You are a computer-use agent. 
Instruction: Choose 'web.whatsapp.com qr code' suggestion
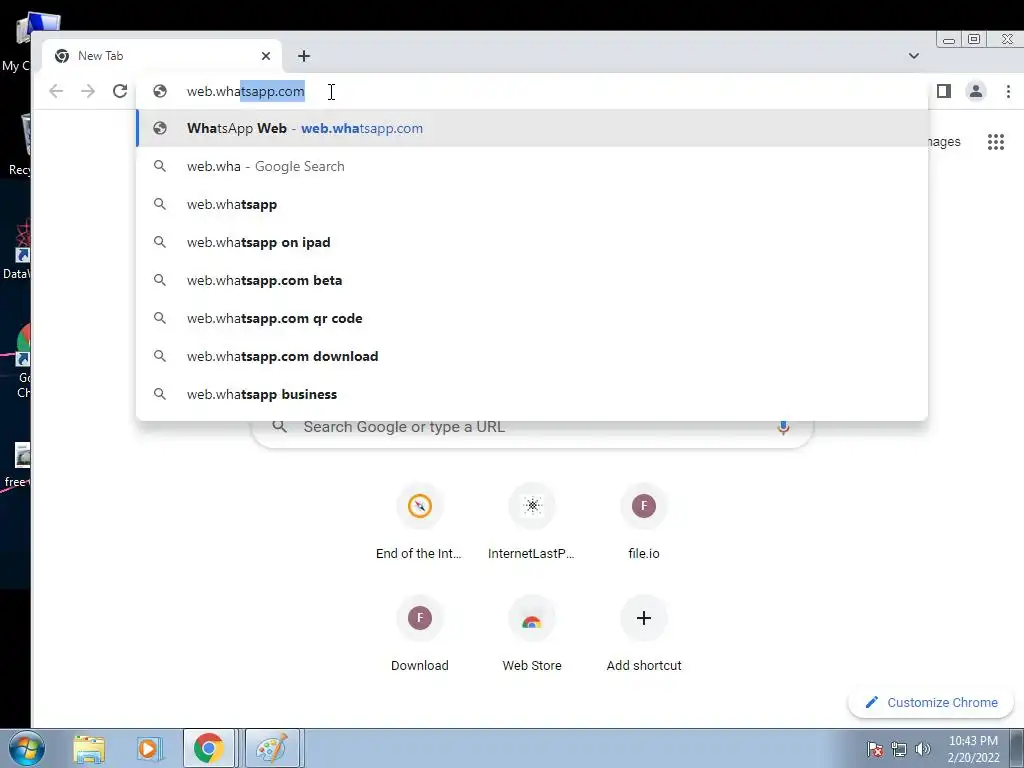pyautogui.click(x=532, y=318)
